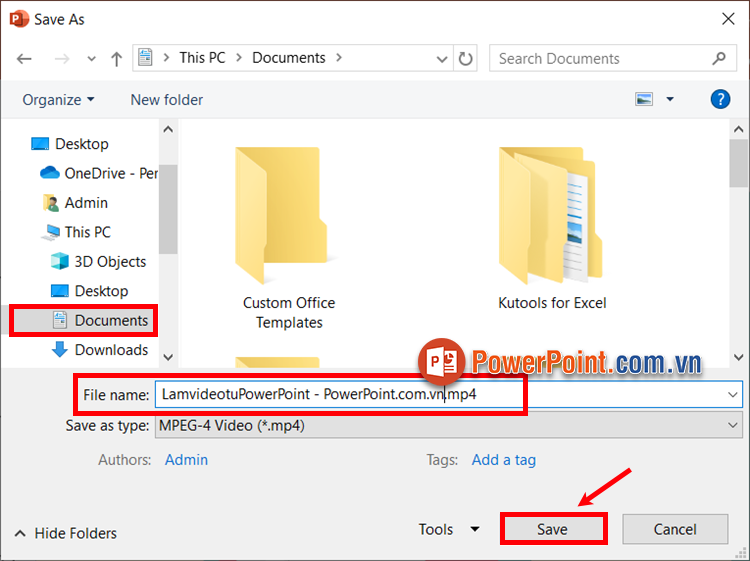The width and height of the screenshot is (750, 561).
Task: Edit the Admin author link
Action: click(187, 460)
